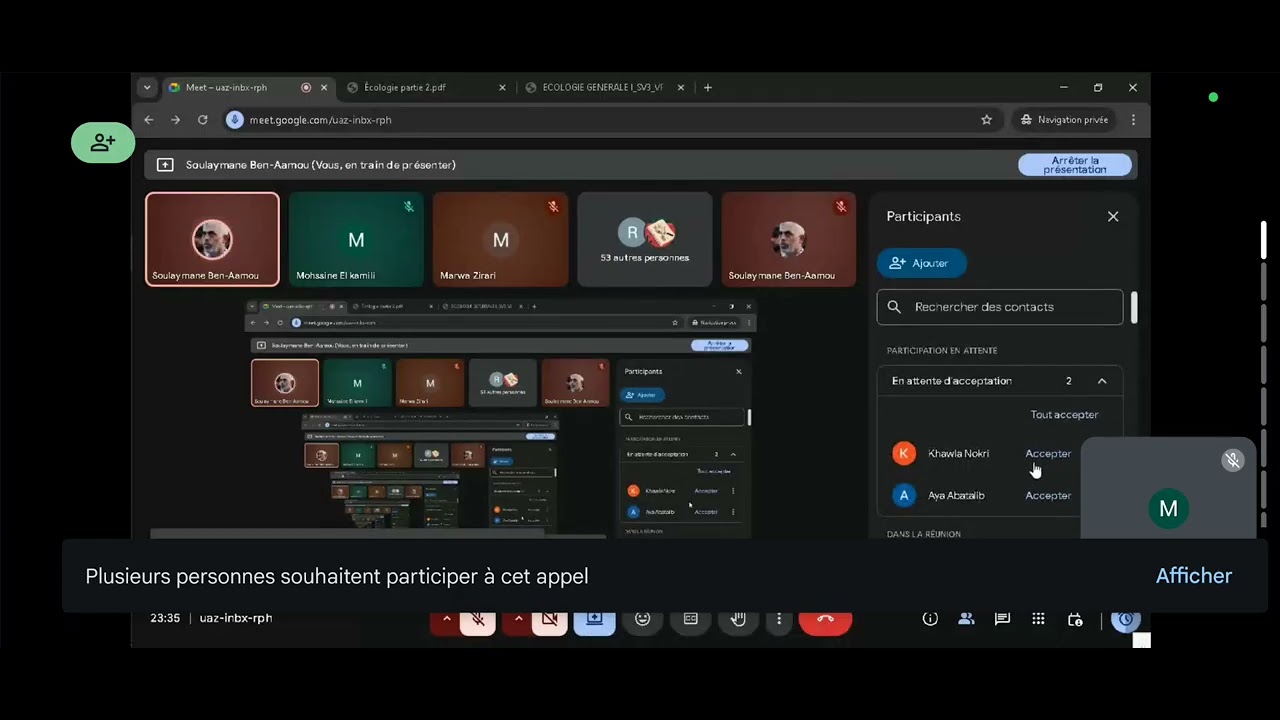Click the mute icon on floating M tile
Screen dimensions: 1280x720
click(x=1233, y=460)
